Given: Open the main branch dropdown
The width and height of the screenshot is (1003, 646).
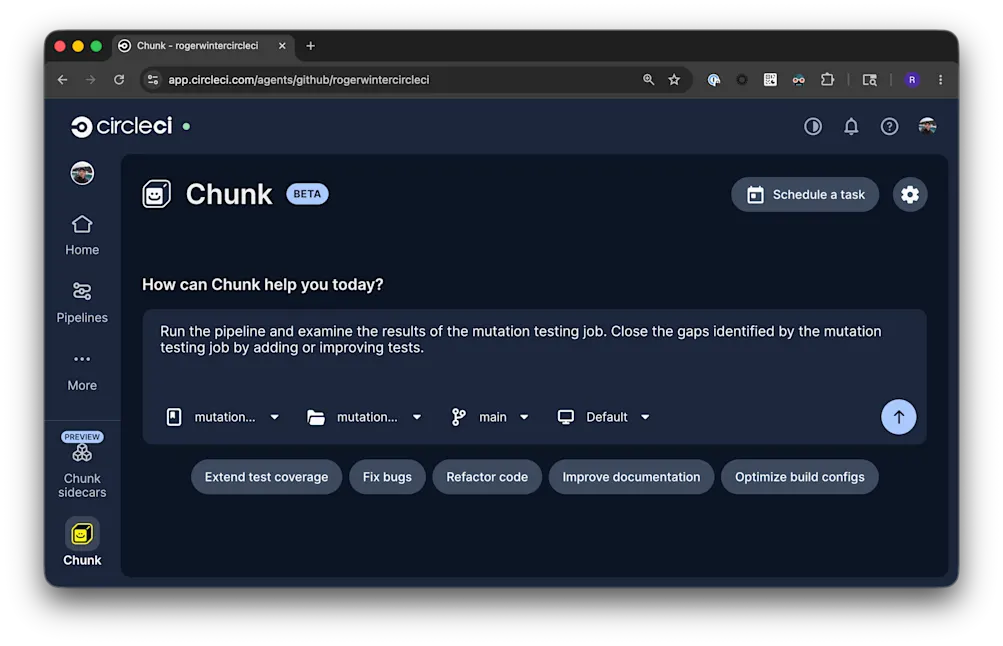Looking at the screenshot, I should point(490,417).
